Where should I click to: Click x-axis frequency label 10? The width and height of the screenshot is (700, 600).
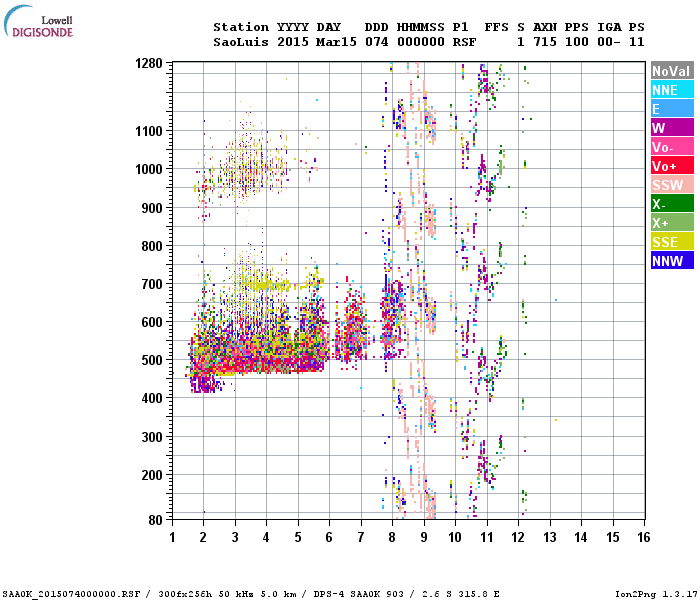tap(455, 537)
